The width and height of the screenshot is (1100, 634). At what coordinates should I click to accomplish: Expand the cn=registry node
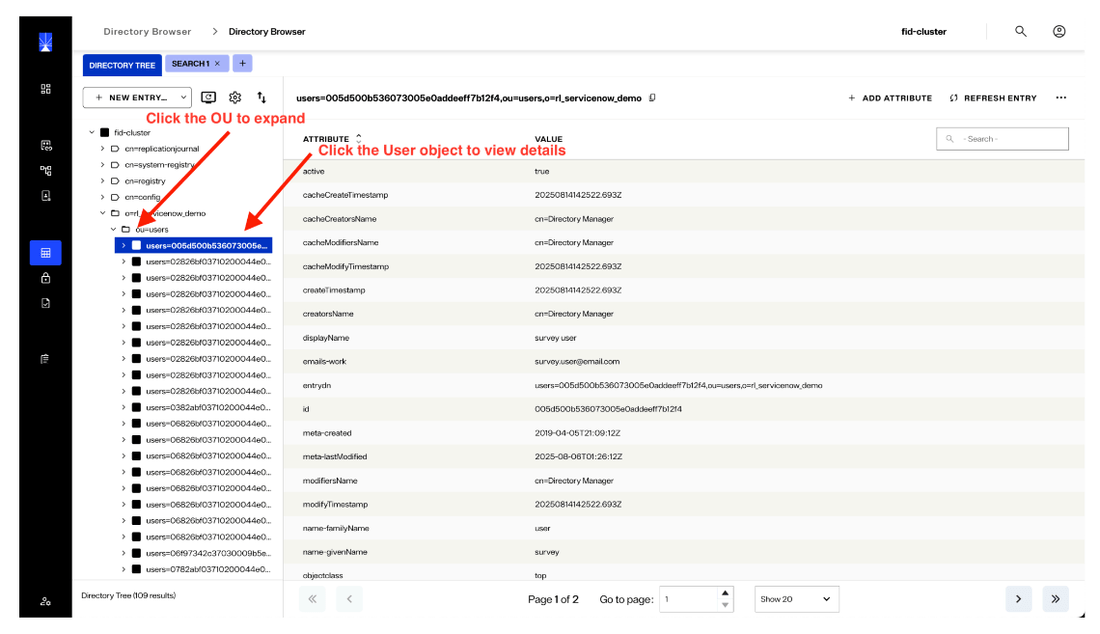pyautogui.click(x=102, y=181)
